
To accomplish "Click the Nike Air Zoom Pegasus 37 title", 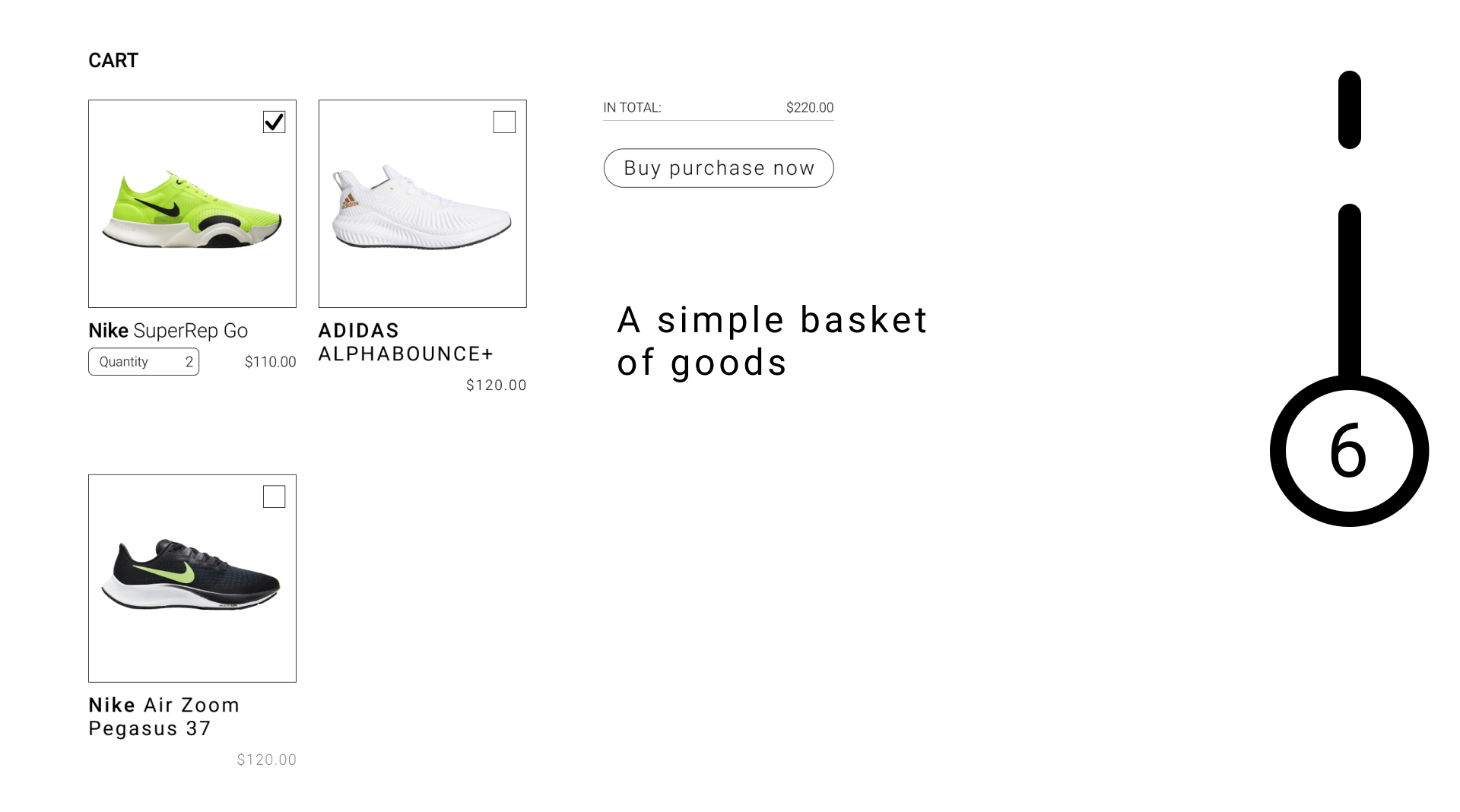I will [x=163, y=716].
